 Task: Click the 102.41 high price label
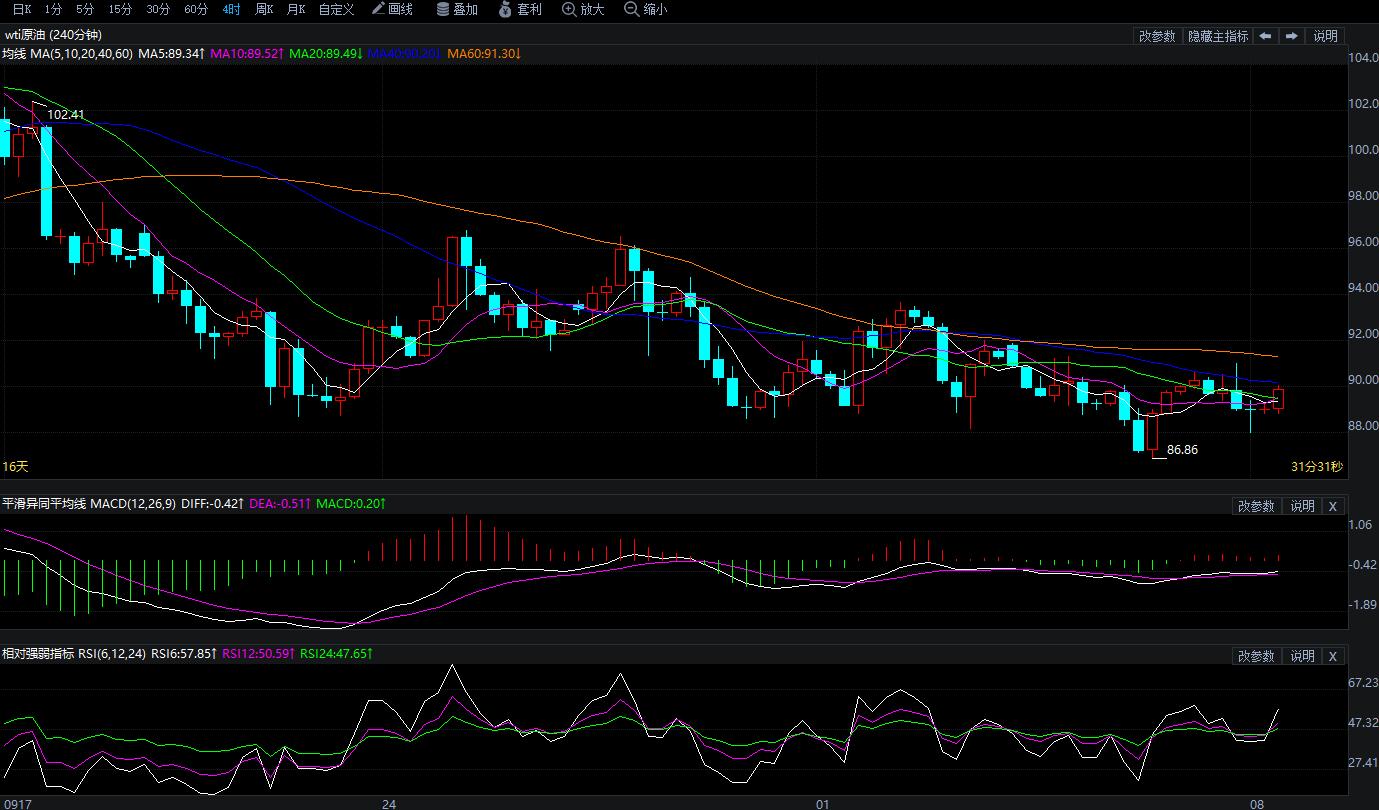pos(66,115)
